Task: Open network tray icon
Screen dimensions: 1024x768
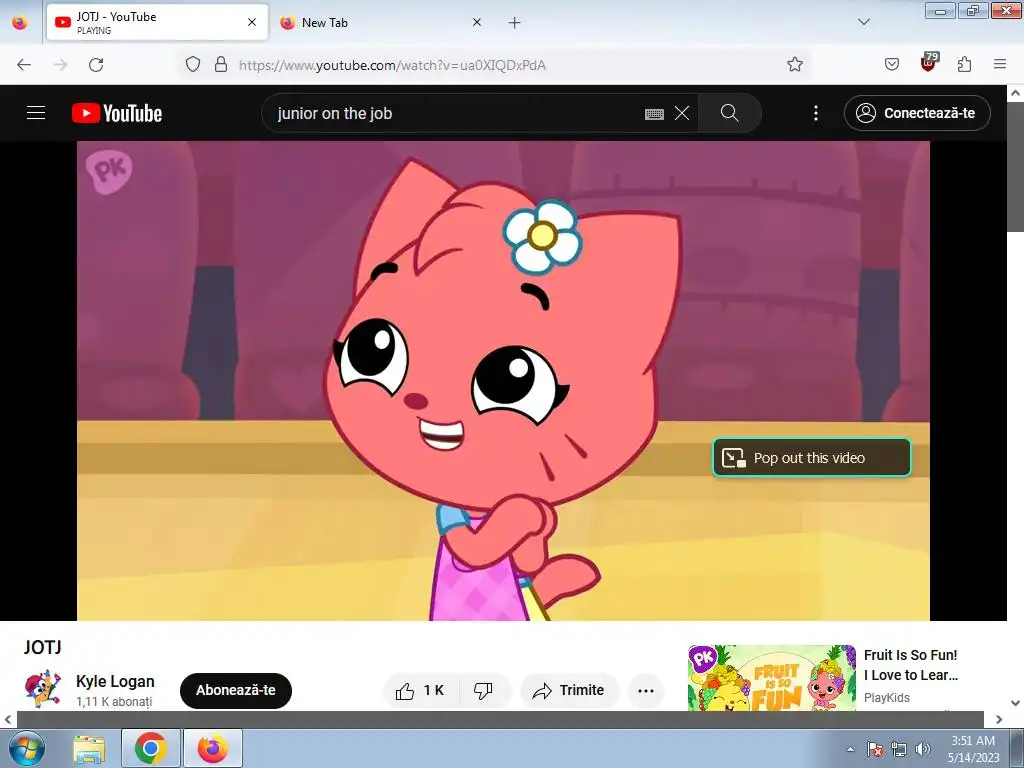Action: point(899,749)
